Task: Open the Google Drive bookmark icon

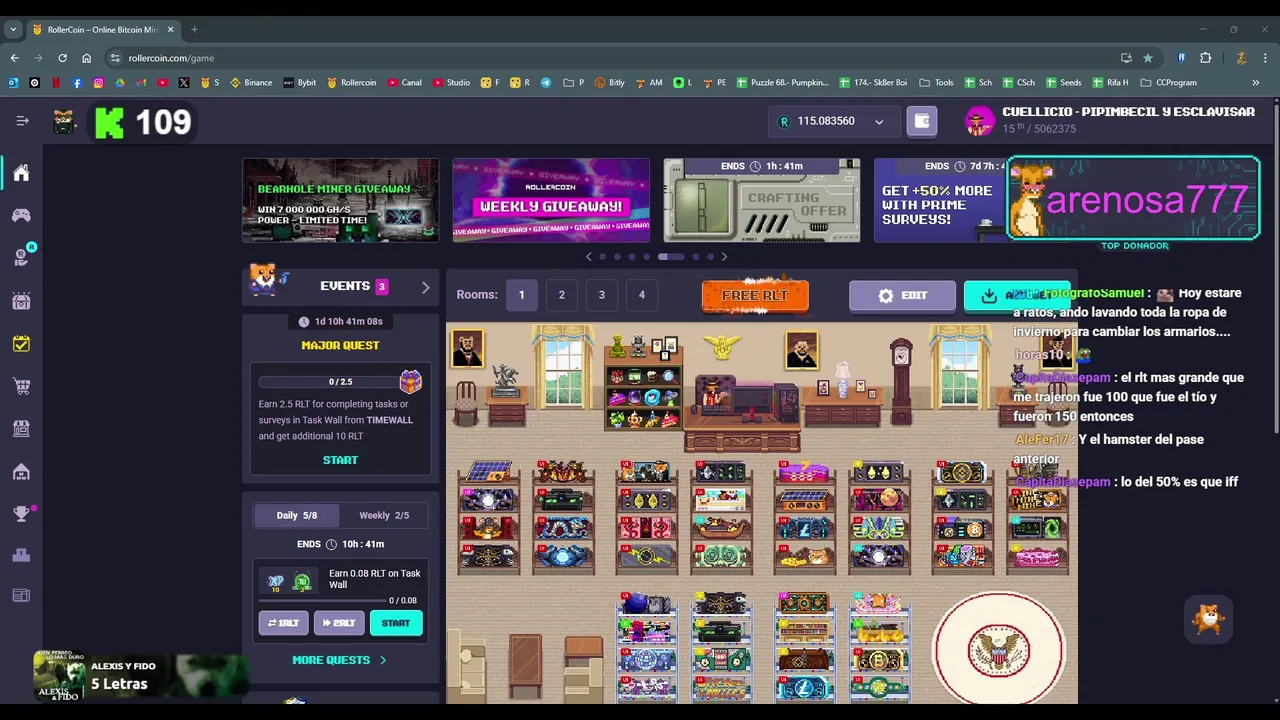Action: point(120,83)
